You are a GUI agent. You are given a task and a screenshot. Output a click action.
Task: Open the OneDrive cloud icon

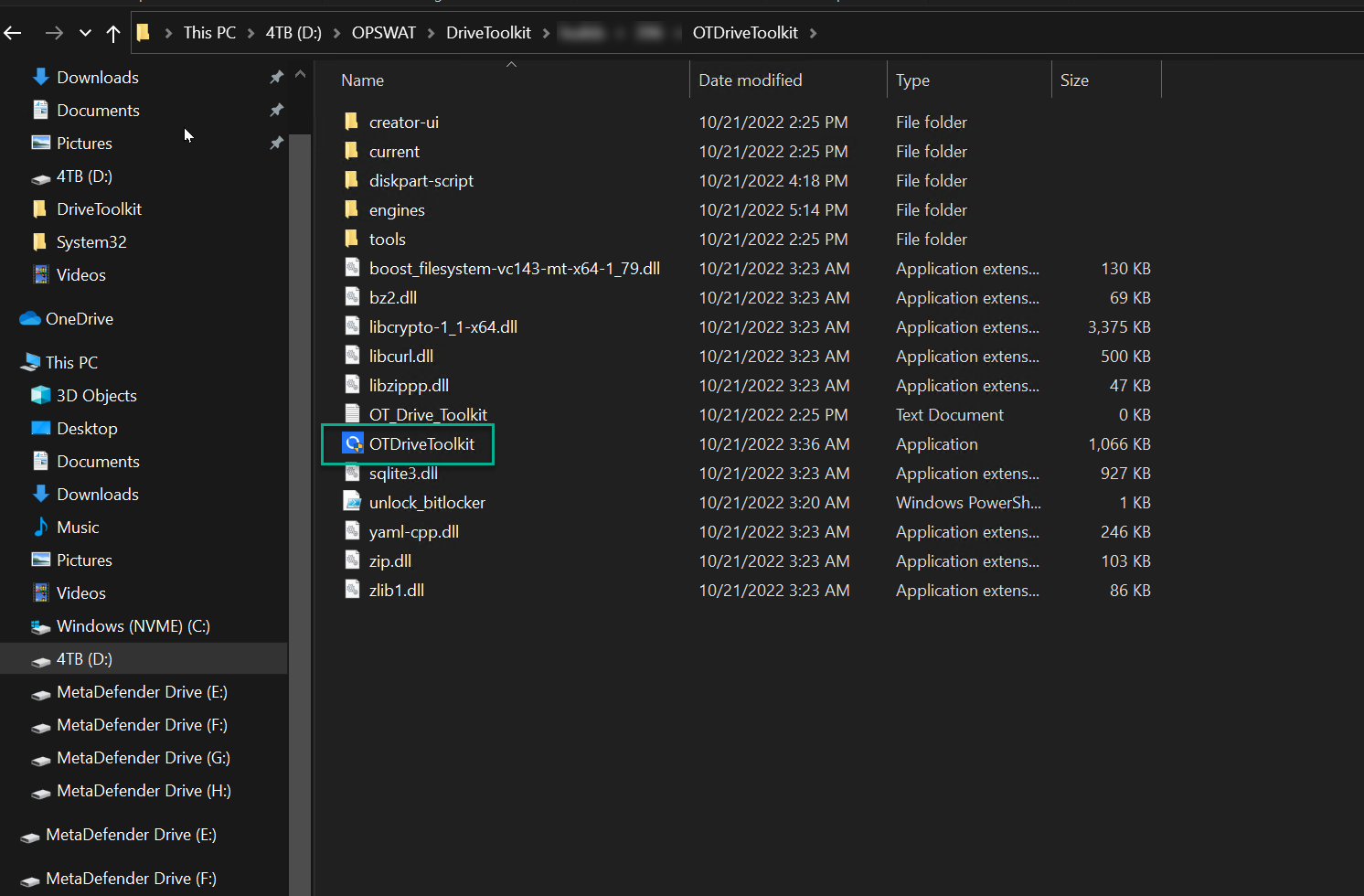30,319
